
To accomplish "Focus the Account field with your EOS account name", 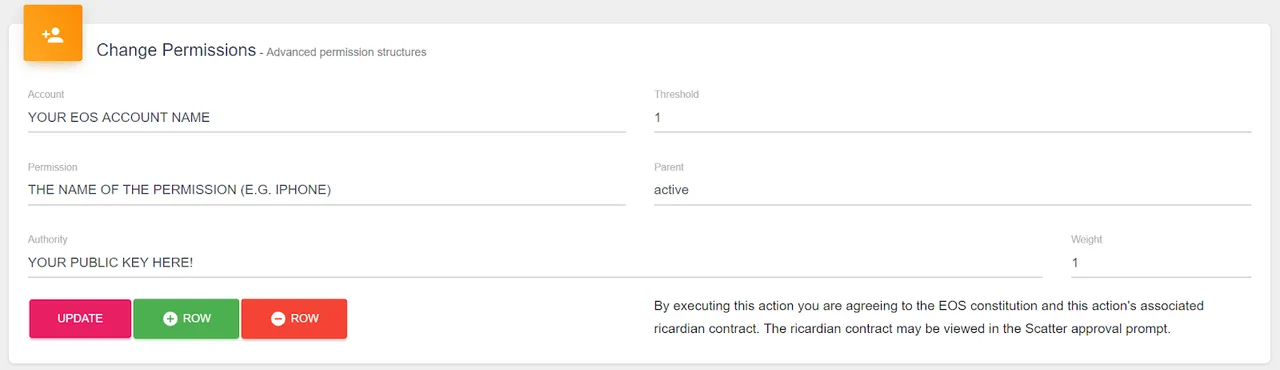I will 327,117.
